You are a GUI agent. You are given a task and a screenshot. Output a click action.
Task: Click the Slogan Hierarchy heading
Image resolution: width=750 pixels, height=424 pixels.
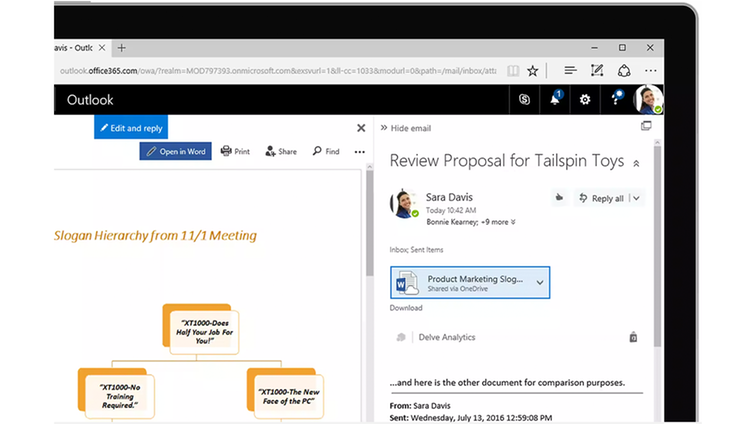click(x=155, y=235)
